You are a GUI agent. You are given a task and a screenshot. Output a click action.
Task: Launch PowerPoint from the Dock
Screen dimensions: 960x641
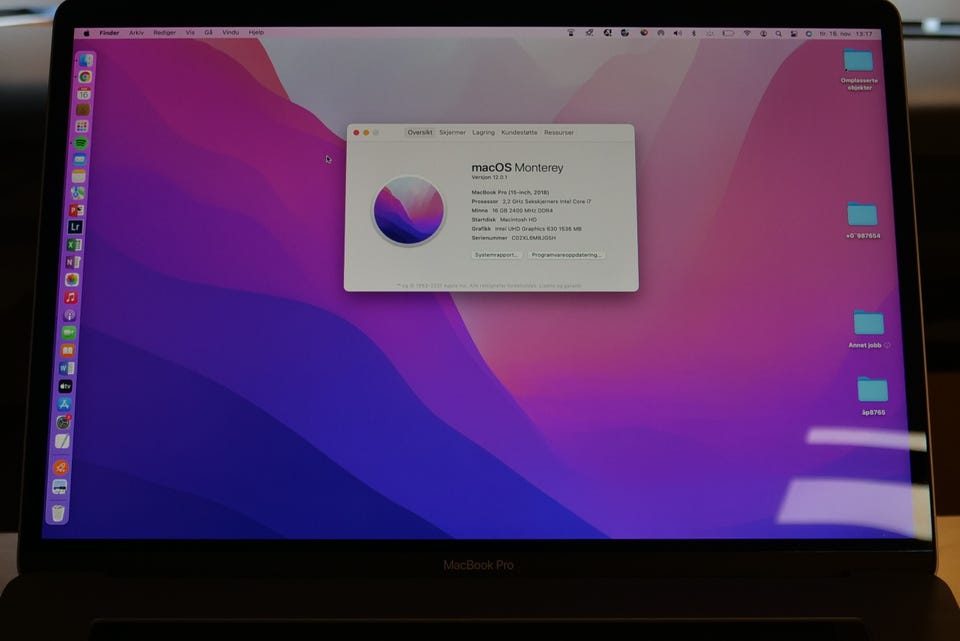pyautogui.click(x=76, y=211)
